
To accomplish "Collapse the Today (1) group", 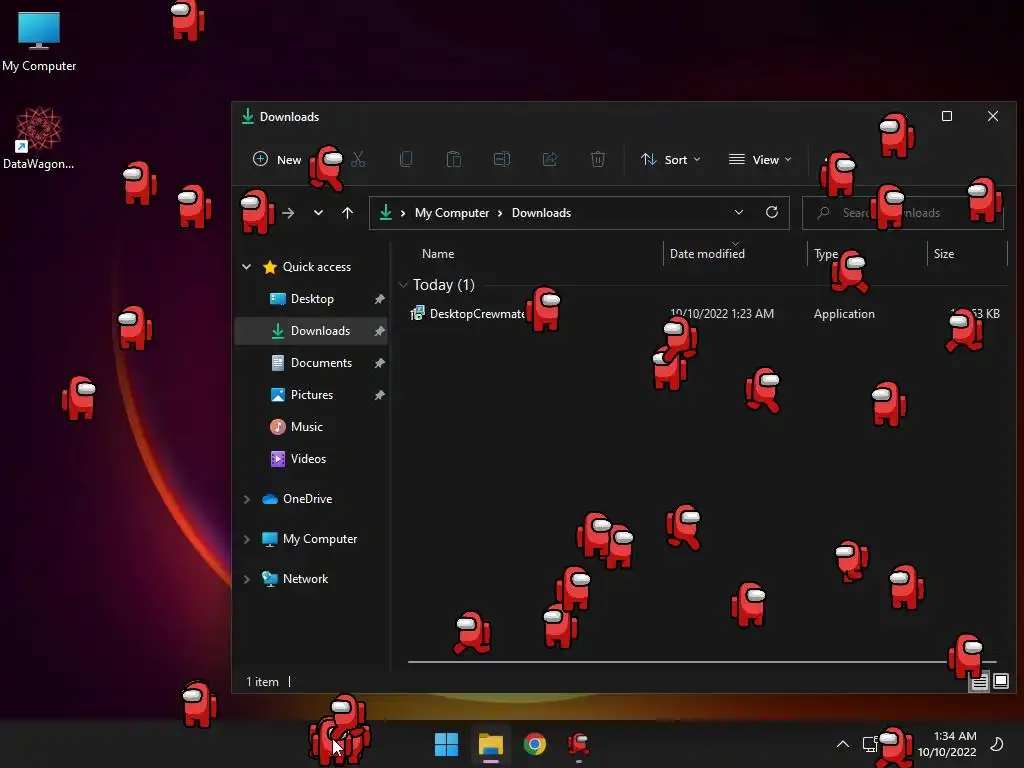I will point(404,285).
